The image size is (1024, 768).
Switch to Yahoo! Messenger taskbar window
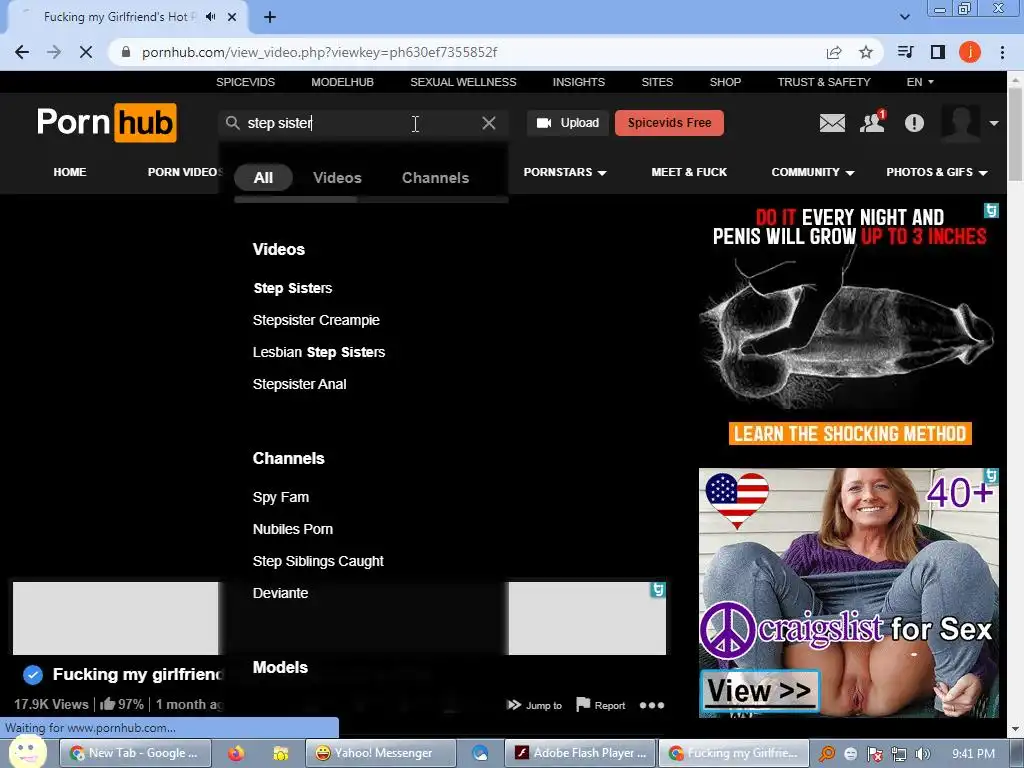tap(381, 754)
